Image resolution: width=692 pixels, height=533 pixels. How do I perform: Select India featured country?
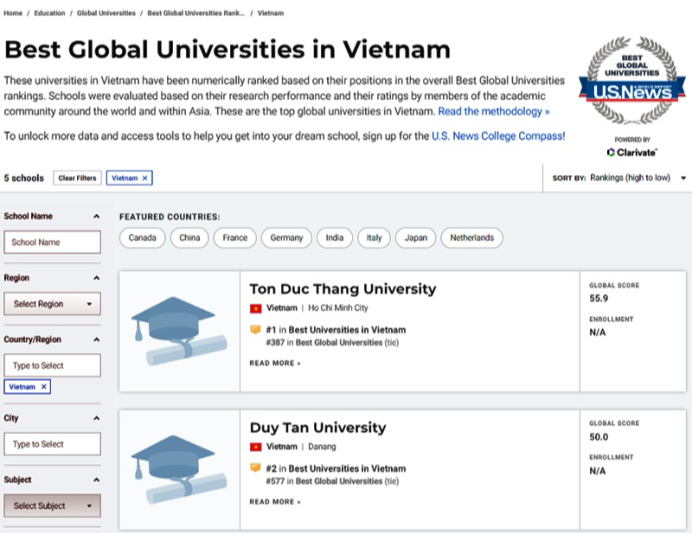[335, 238]
